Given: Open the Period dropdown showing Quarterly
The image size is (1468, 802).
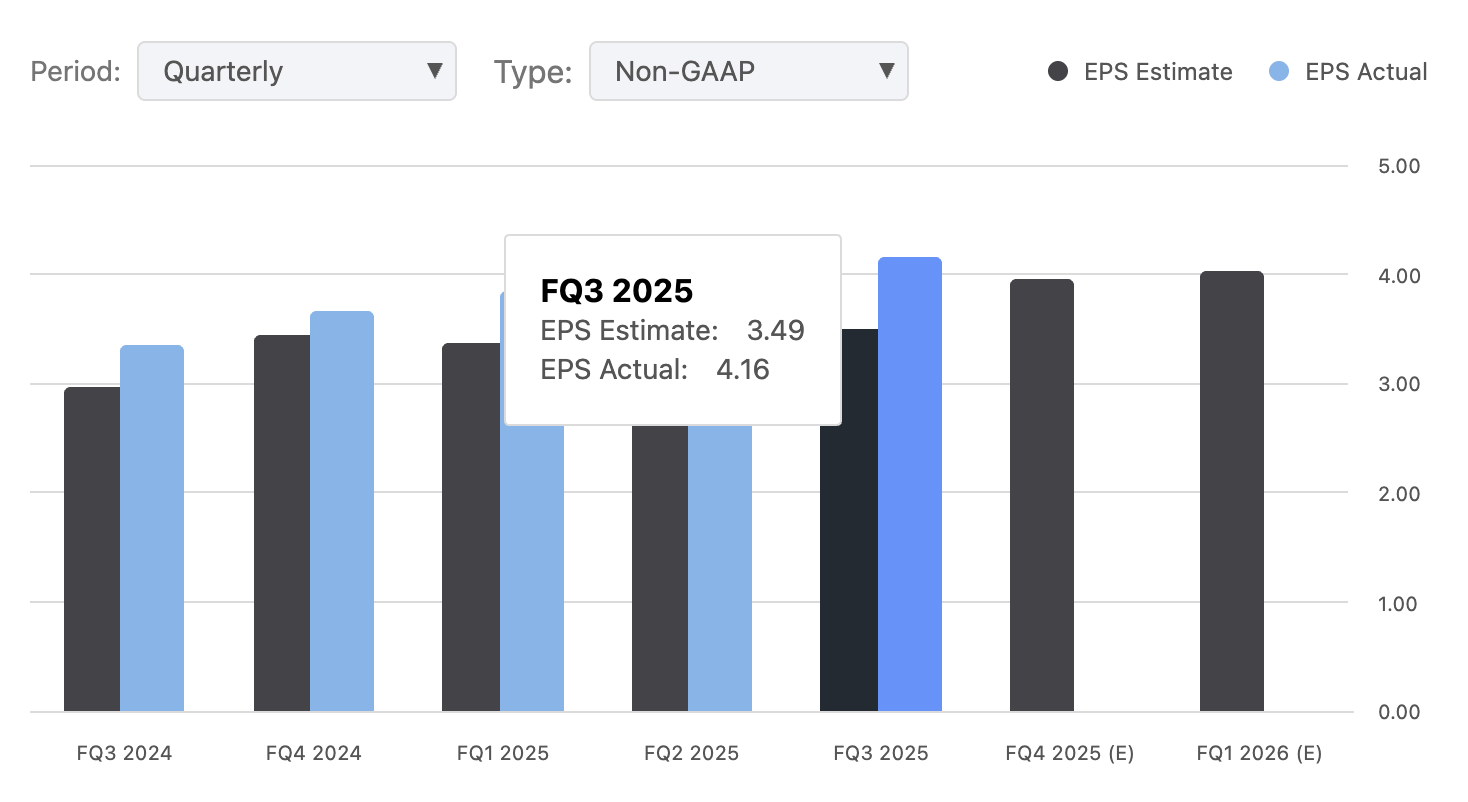Looking at the screenshot, I should point(296,71).
